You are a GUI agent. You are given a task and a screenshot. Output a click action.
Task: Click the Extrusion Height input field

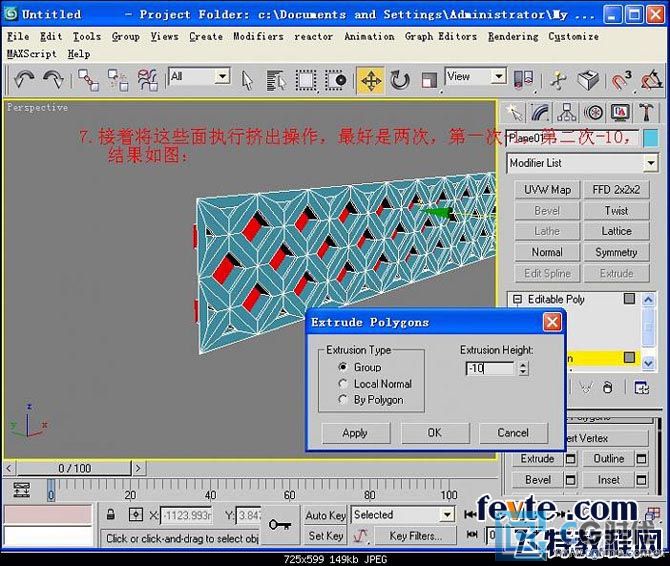coord(491,368)
